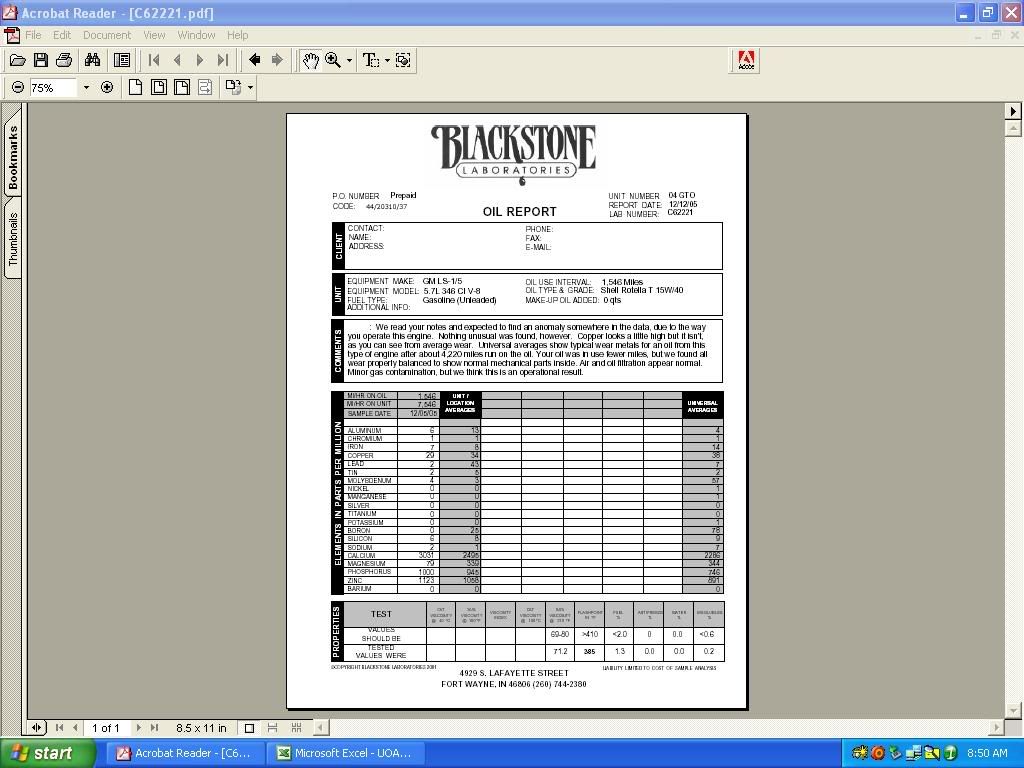Click the Reflow page icon
1024x768 pixels.
tap(205, 88)
